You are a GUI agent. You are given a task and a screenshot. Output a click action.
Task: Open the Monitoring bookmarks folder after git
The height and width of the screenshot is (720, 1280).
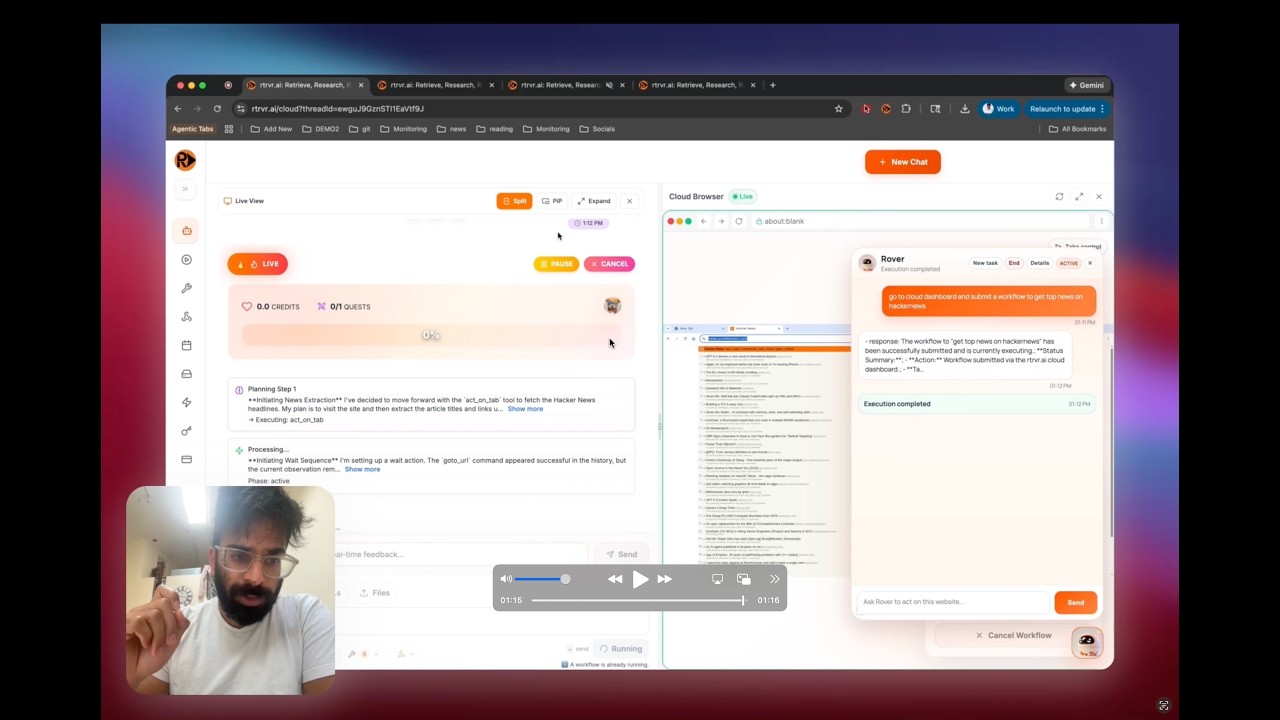click(403, 129)
